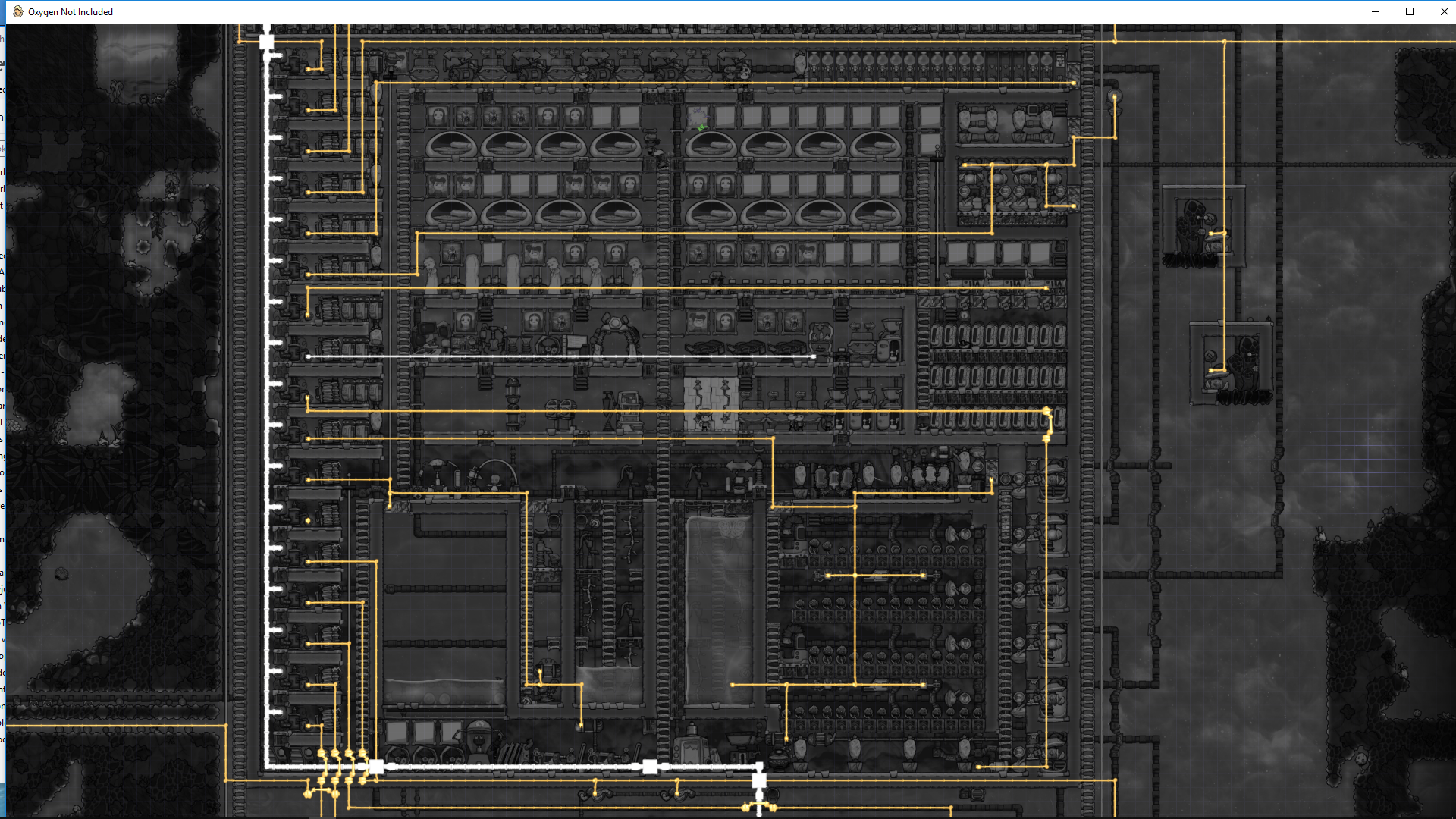Click the powered ceiling lamp right of the main ladder
Screen dimensions: 1456x819
(x=1114, y=97)
